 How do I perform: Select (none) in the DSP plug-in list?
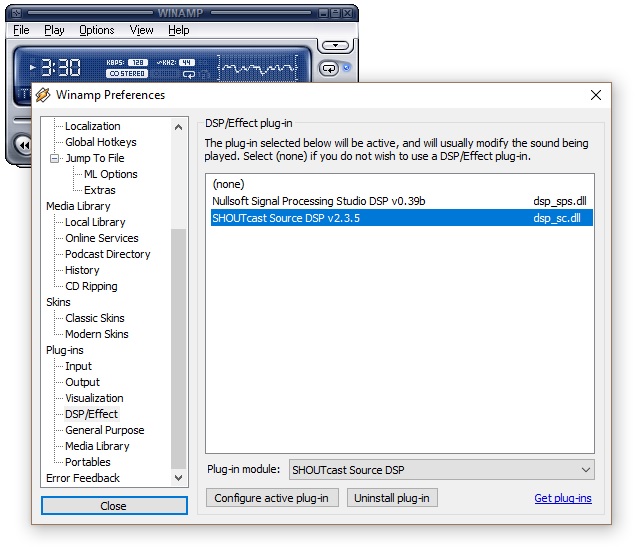[x=401, y=184]
